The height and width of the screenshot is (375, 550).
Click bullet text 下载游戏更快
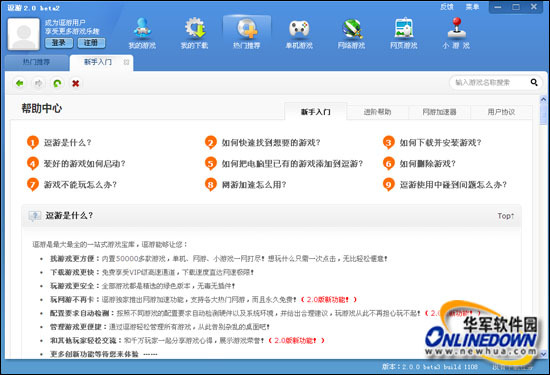72,272
